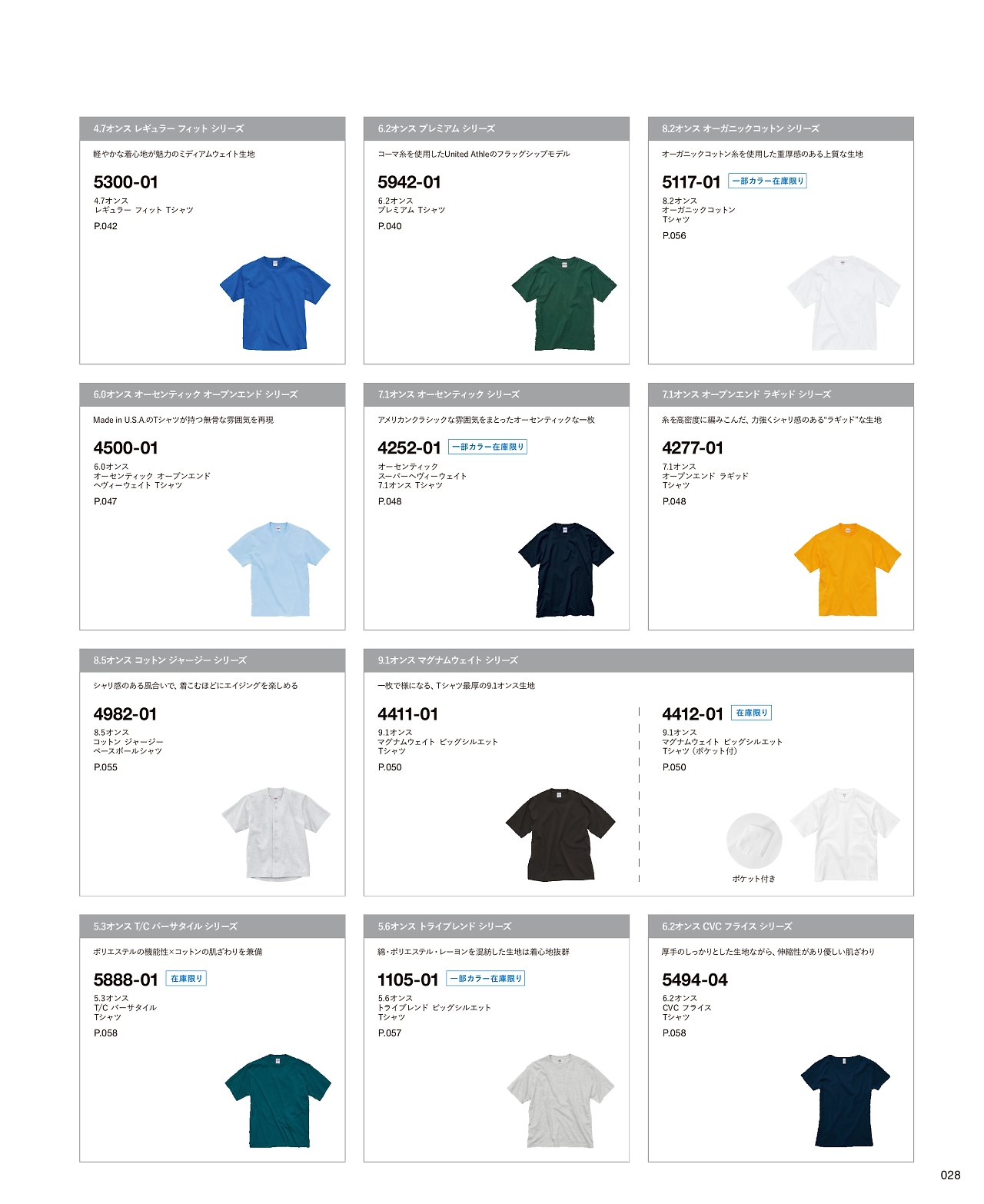Click the heather gray 1105-01 T-shirt image
Viewport: 984px width, 1204px height.
pos(561,1101)
